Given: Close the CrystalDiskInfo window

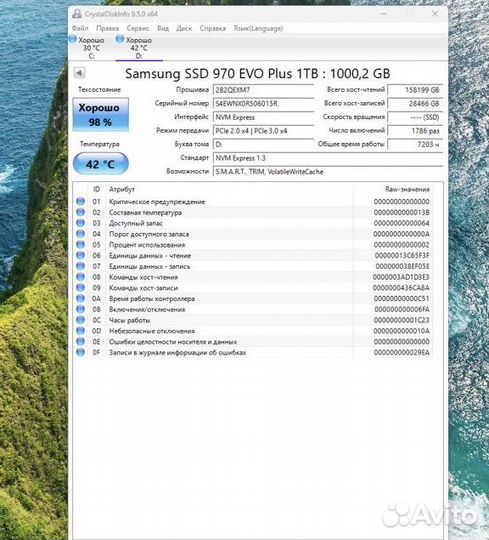Looking at the screenshot, I should (x=435, y=14).
